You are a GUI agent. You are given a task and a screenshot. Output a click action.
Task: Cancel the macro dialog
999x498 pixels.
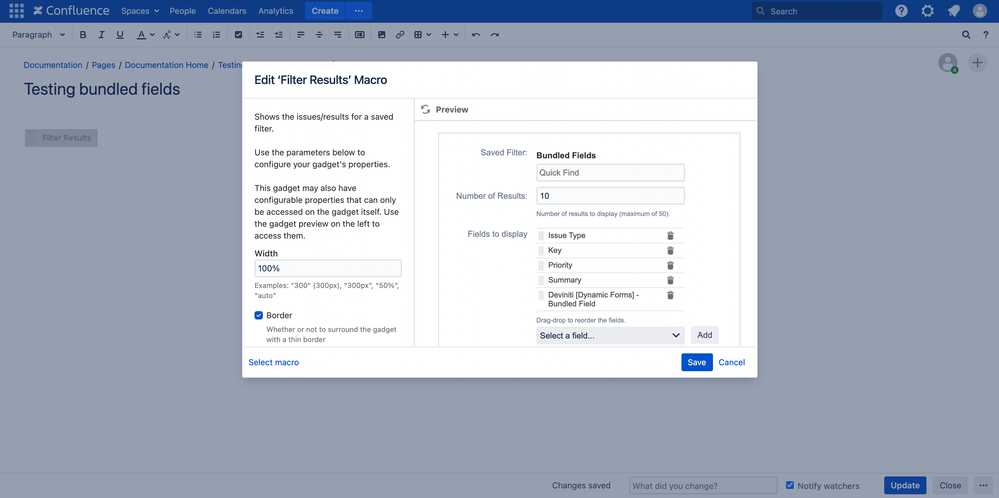(x=731, y=362)
